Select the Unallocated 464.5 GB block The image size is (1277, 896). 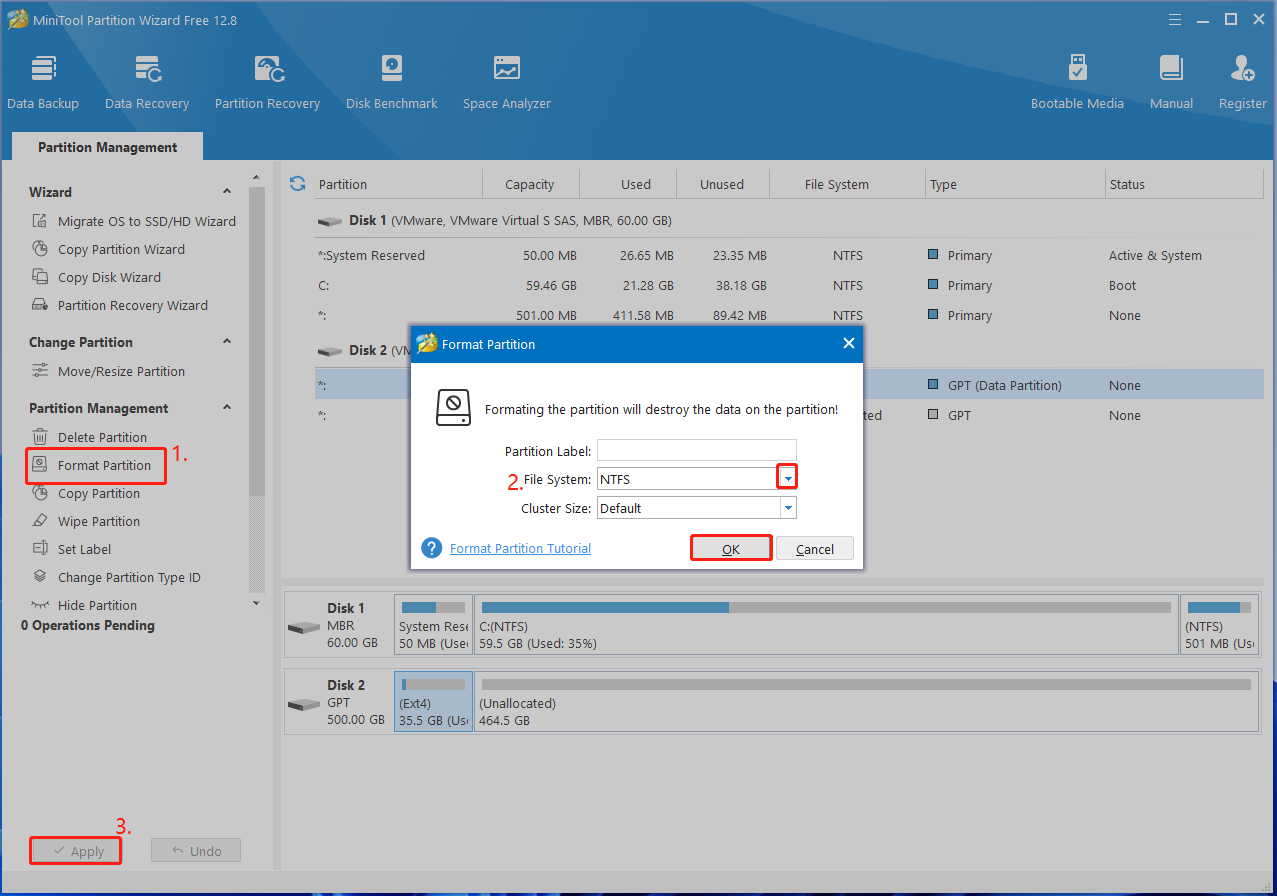click(866, 701)
